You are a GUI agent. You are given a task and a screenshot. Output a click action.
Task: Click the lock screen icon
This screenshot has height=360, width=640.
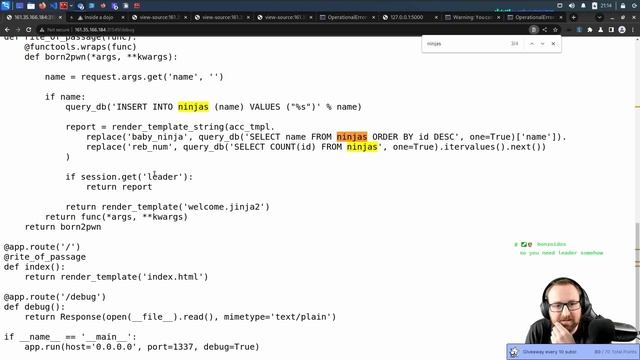[623, 6]
